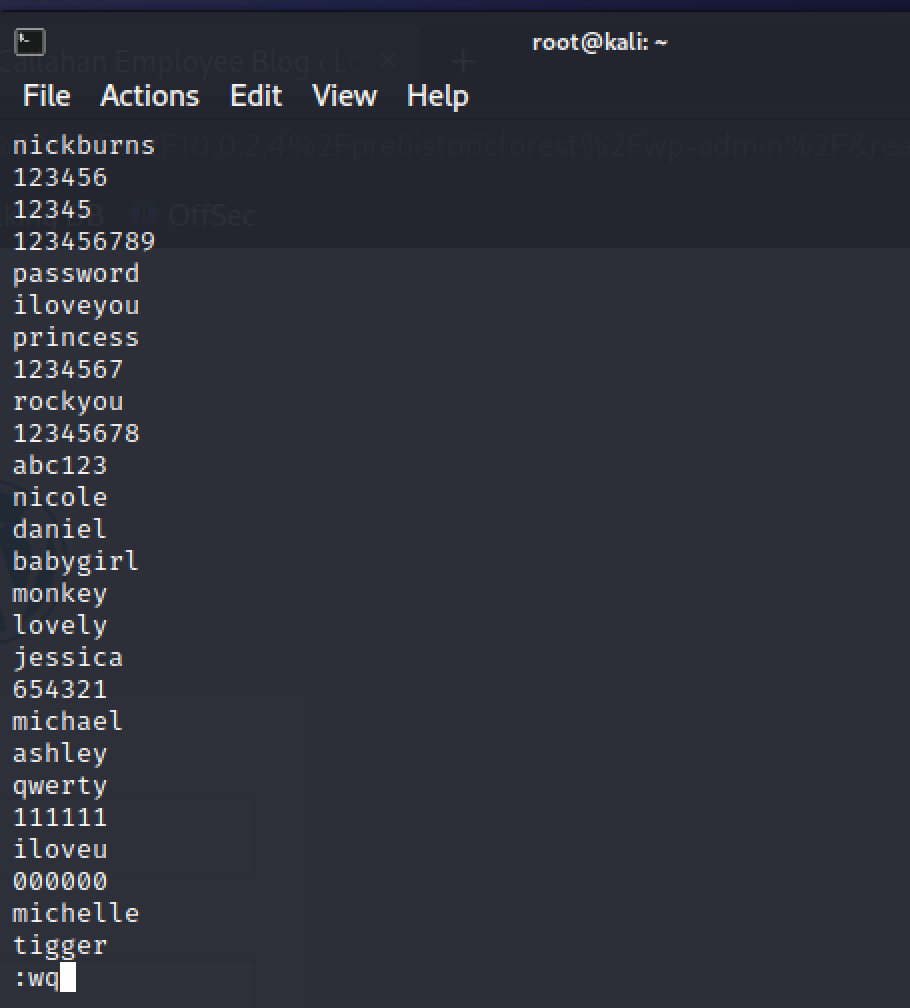910x1008 pixels.
Task: Open the Actions menu
Action: [x=149, y=96]
